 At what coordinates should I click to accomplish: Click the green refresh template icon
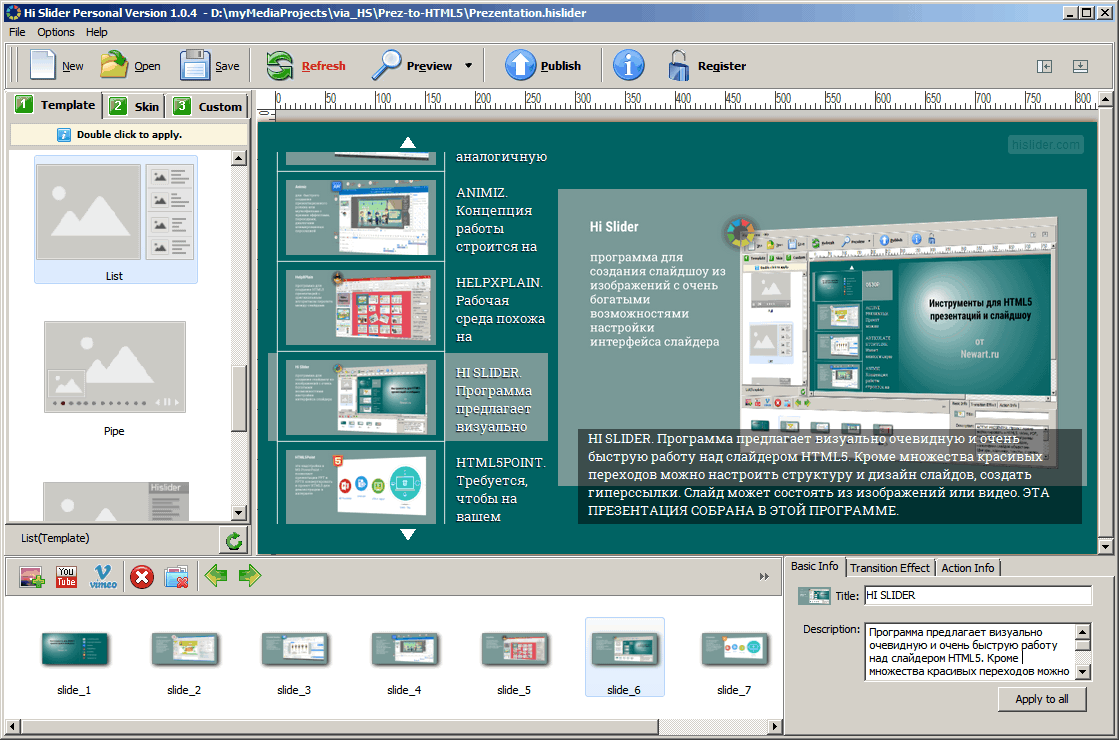pyautogui.click(x=234, y=540)
